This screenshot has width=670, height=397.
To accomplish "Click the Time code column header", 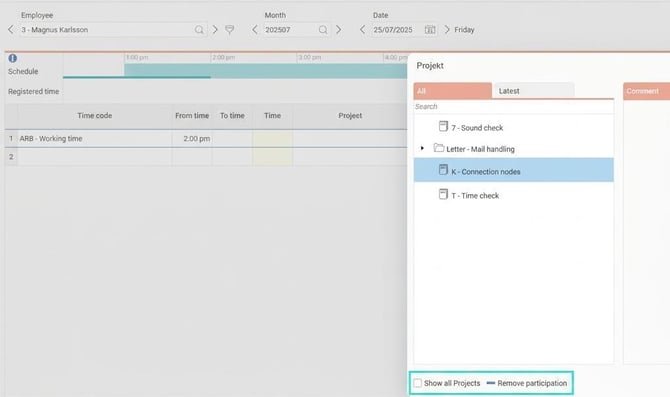I will [x=94, y=116].
